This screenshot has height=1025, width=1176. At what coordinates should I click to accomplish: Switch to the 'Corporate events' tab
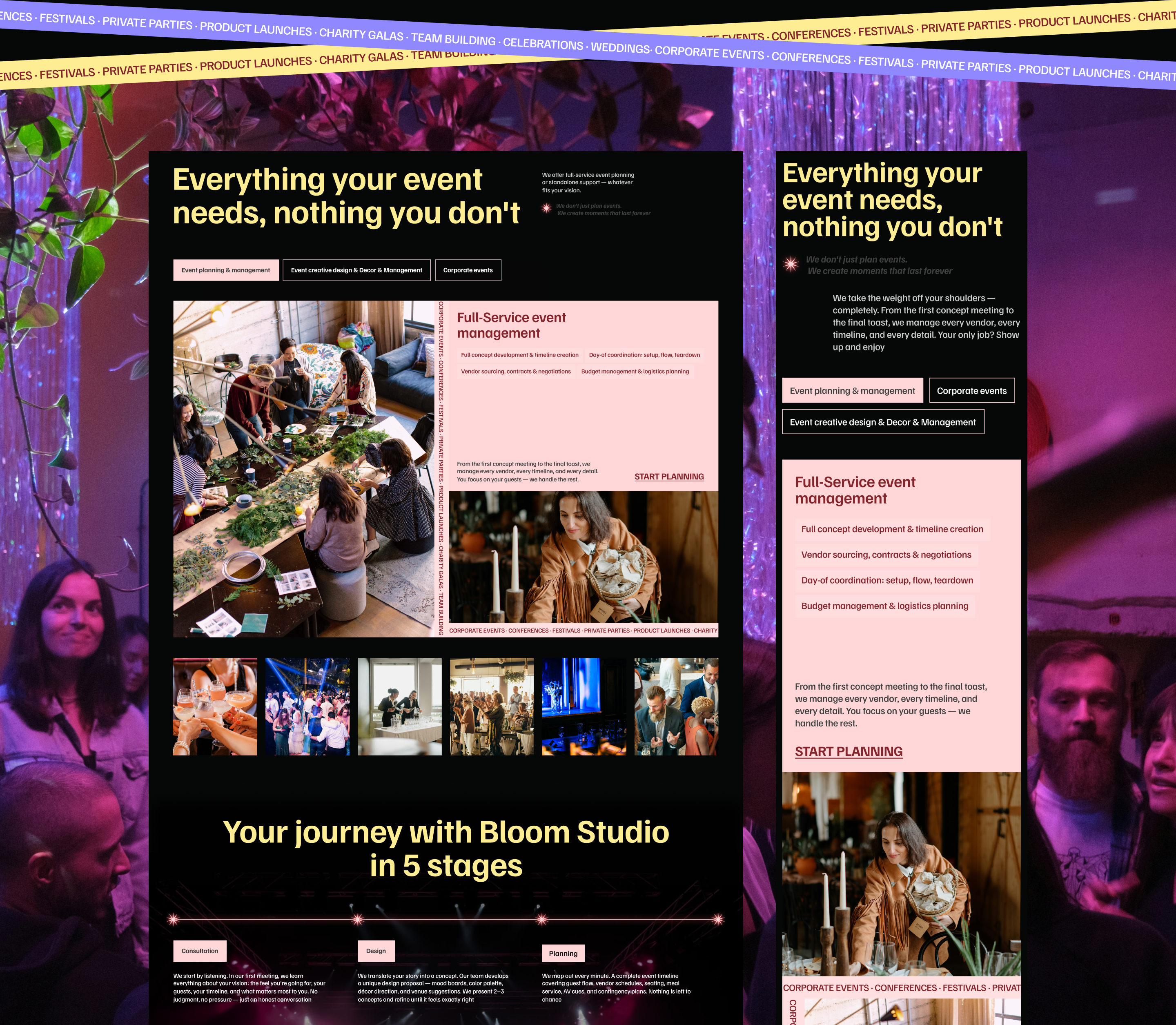(468, 270)
